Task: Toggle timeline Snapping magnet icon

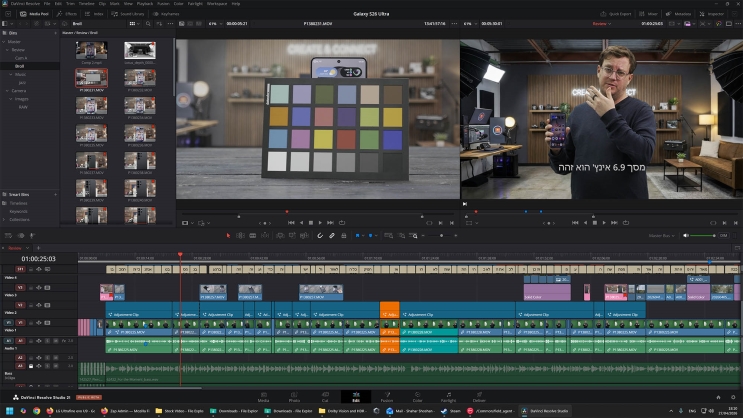Action: pyautogui.click(x=320, y=236)
